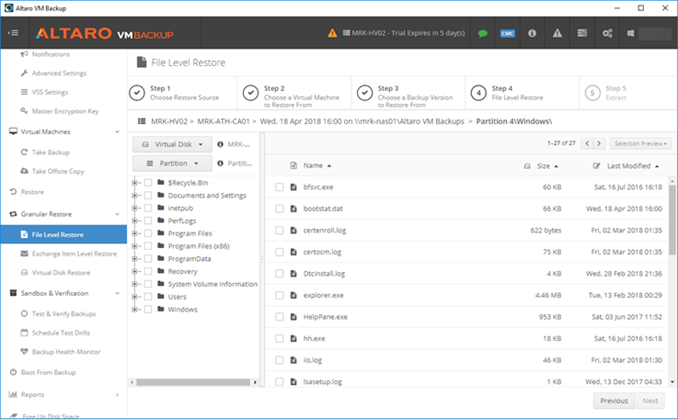This screenshot has height=419, width=678.
Task: Click MRK-ATH-CA01 in breadcrumb path
Action: 224,122
